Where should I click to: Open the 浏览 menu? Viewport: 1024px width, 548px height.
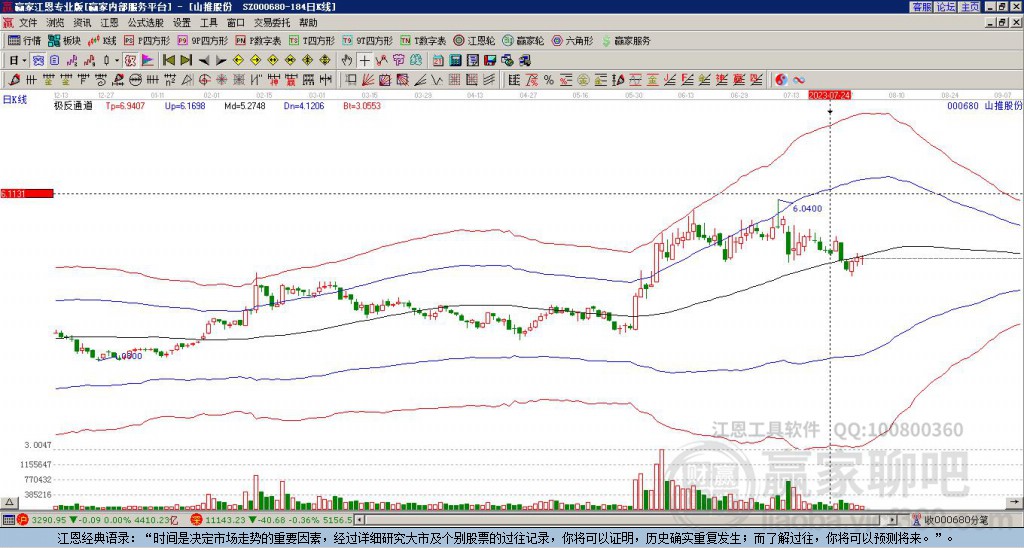pos(56,23)
